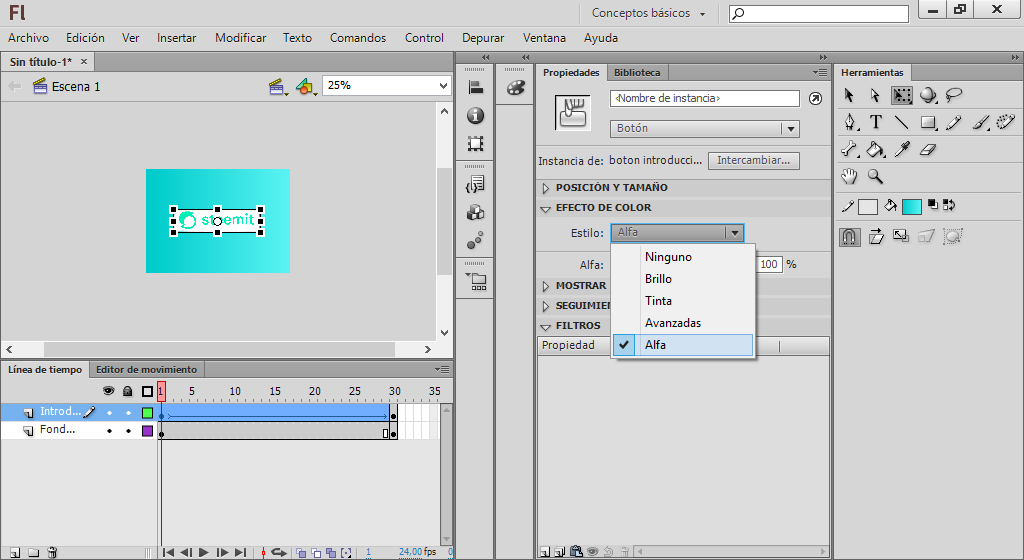
Task: Select the Line tool
Action: click(901, 122)
